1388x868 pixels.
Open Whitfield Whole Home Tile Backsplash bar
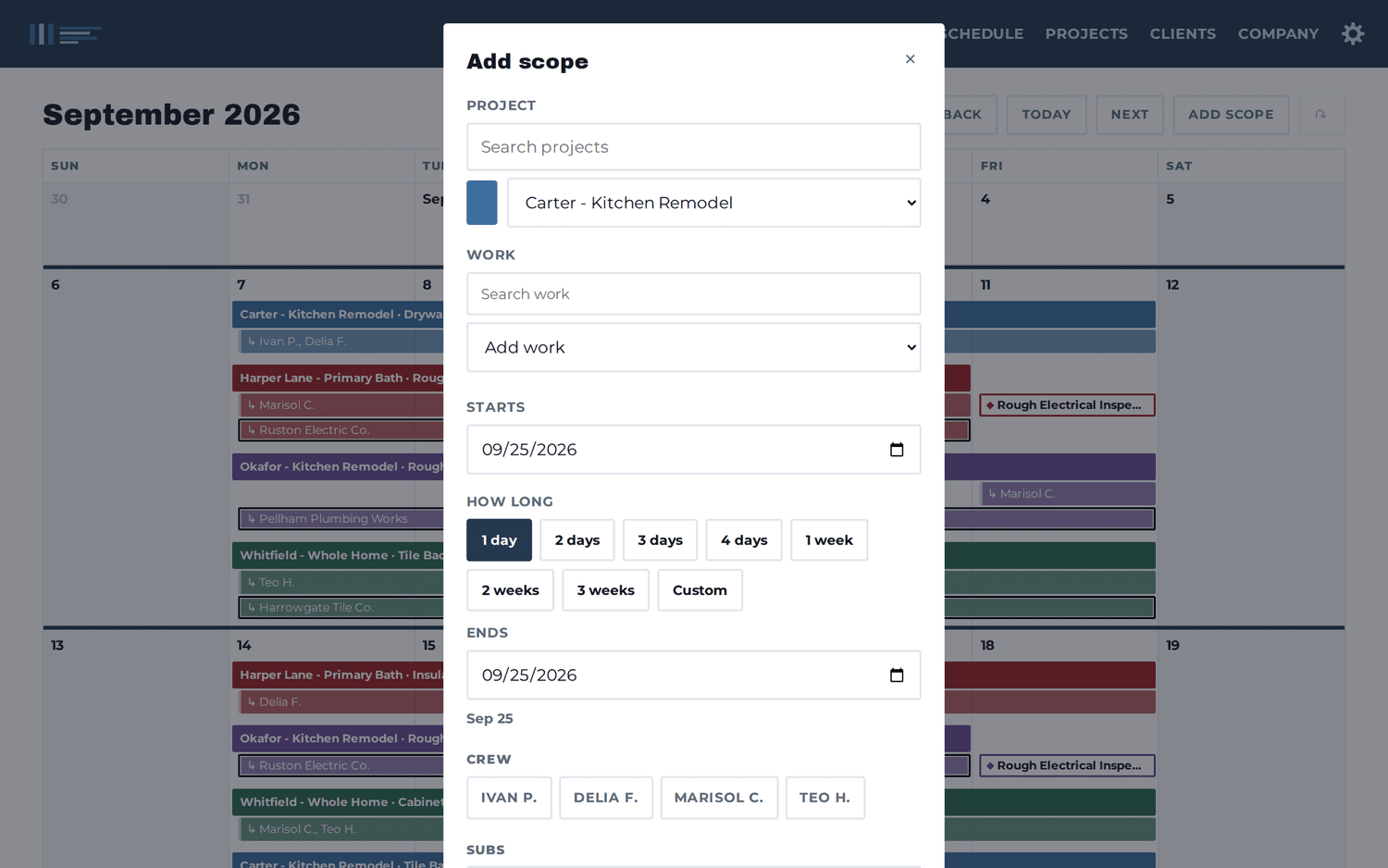pyautogui.click(x=338, y=556)
